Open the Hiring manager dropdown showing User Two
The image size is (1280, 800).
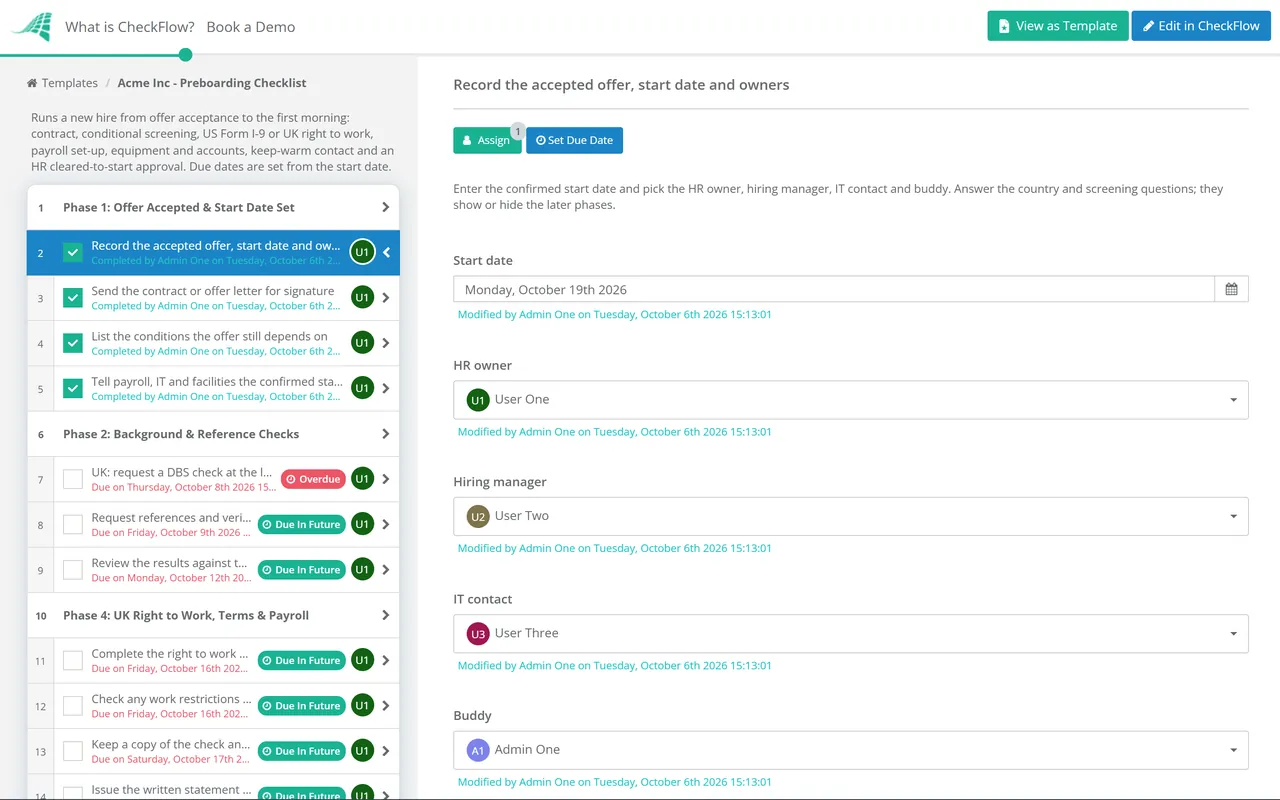click(851, 516)
